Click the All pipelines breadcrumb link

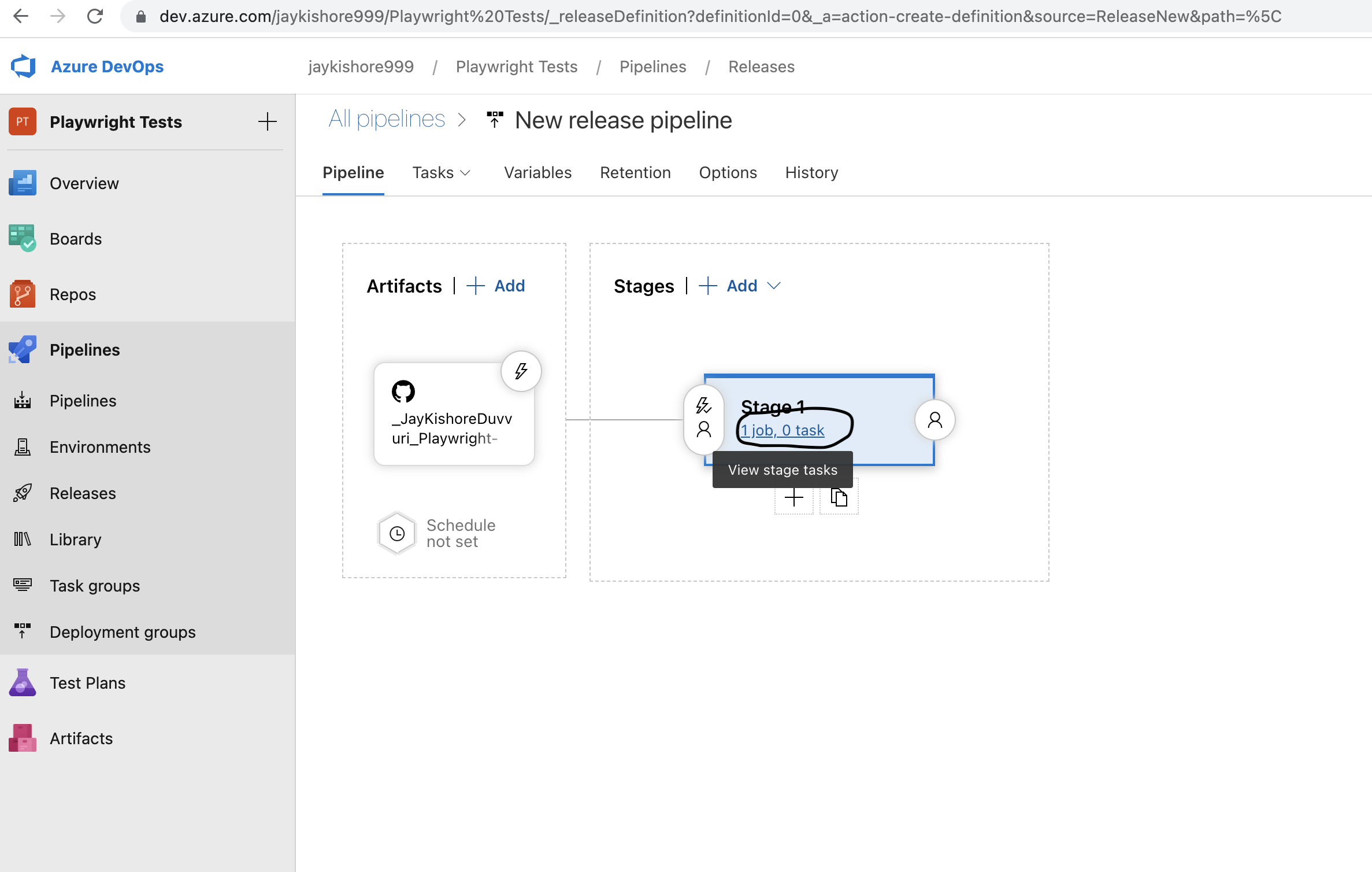(x=387, y=119)
